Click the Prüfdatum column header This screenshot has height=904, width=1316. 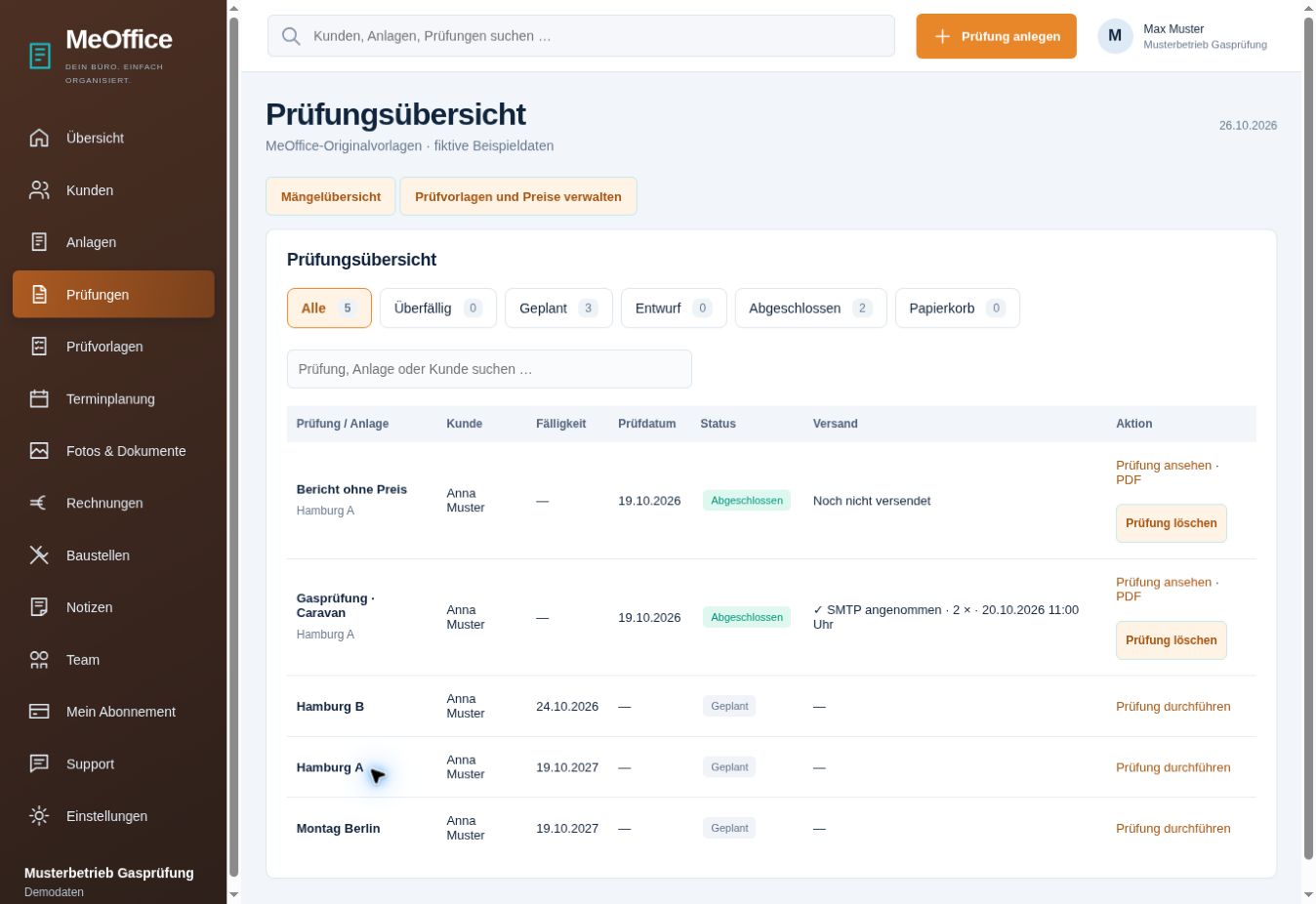tap(647, 424)
